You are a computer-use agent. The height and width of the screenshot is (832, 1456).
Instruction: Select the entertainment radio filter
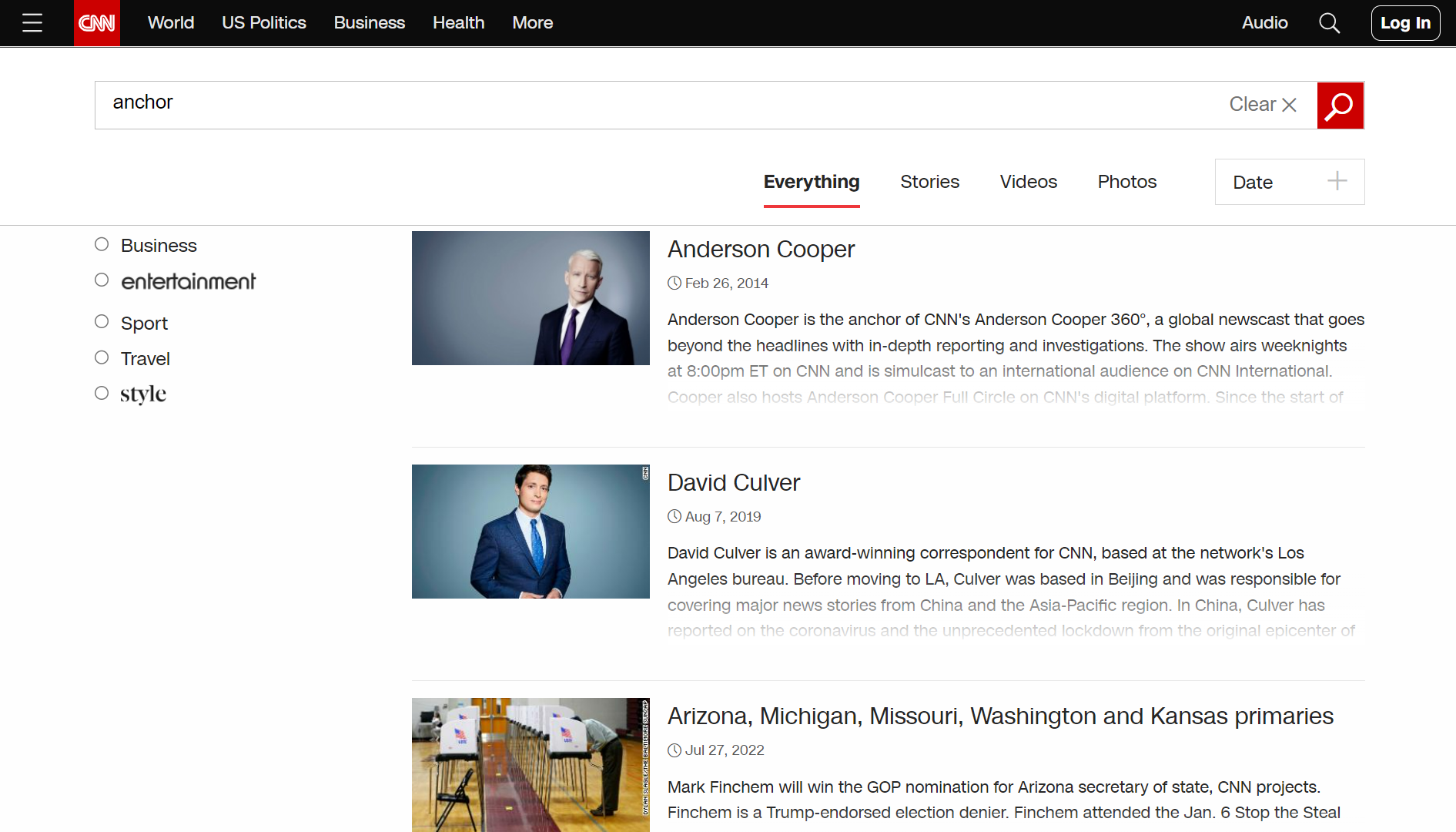(102, 280)
